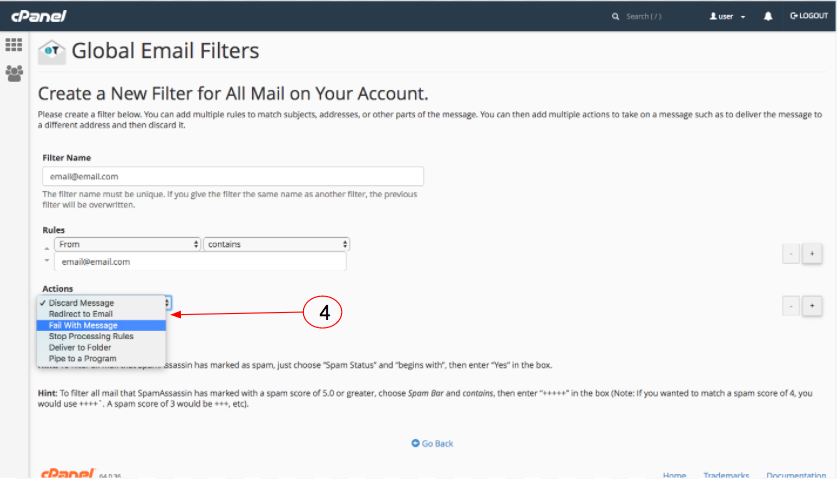This screenshot has width=837, height=479.
Task: Select Pipe to a Program option
Action: [x=101, y=359]
